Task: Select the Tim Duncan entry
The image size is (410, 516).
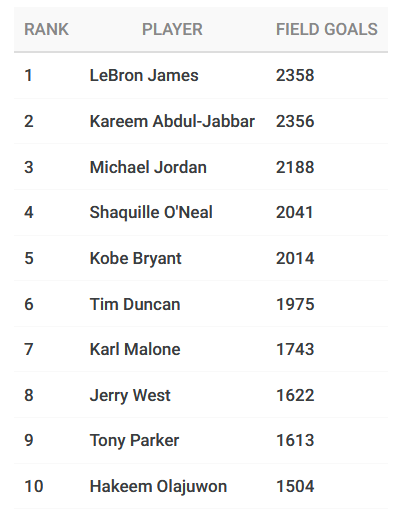Action: [x=135, y=304]
